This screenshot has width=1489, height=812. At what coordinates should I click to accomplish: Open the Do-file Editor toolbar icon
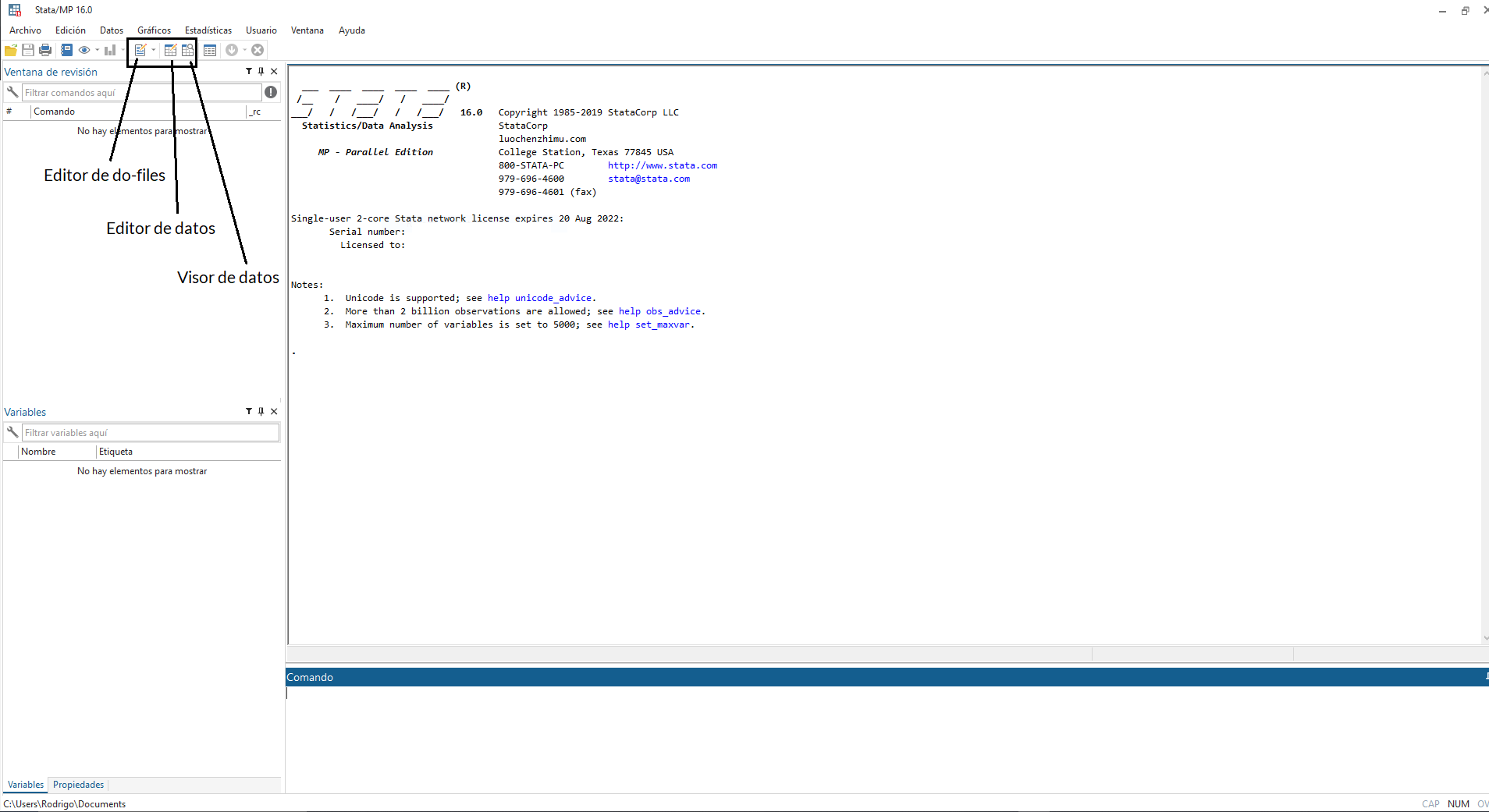point(140,50)
